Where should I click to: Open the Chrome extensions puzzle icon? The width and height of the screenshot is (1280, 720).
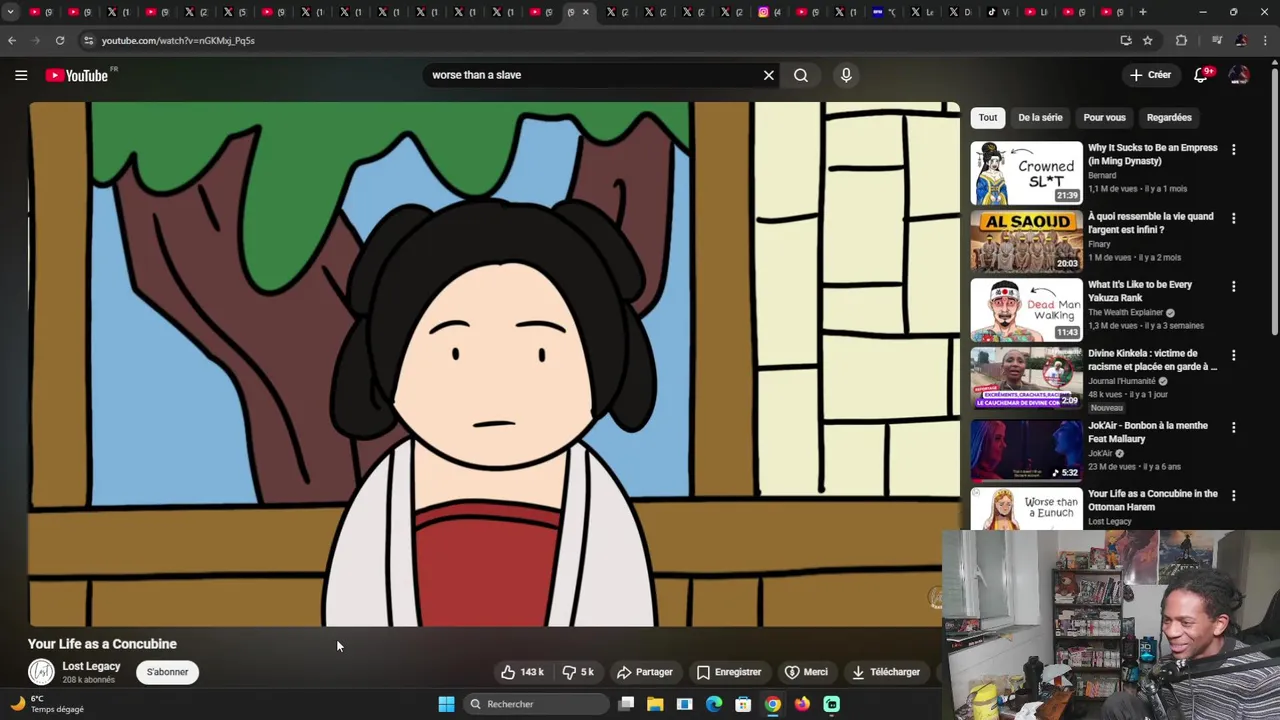click(x=1181, y=41)
